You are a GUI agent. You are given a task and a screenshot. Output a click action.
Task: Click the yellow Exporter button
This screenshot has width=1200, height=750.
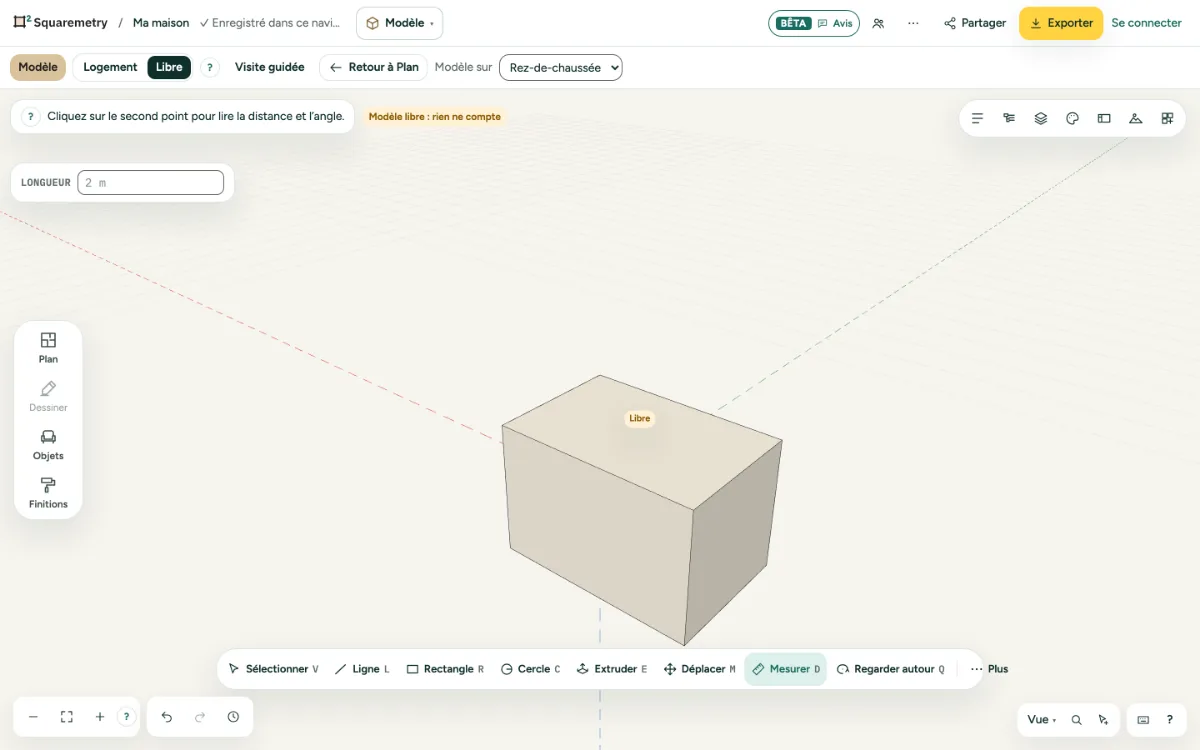(1061, 23)
